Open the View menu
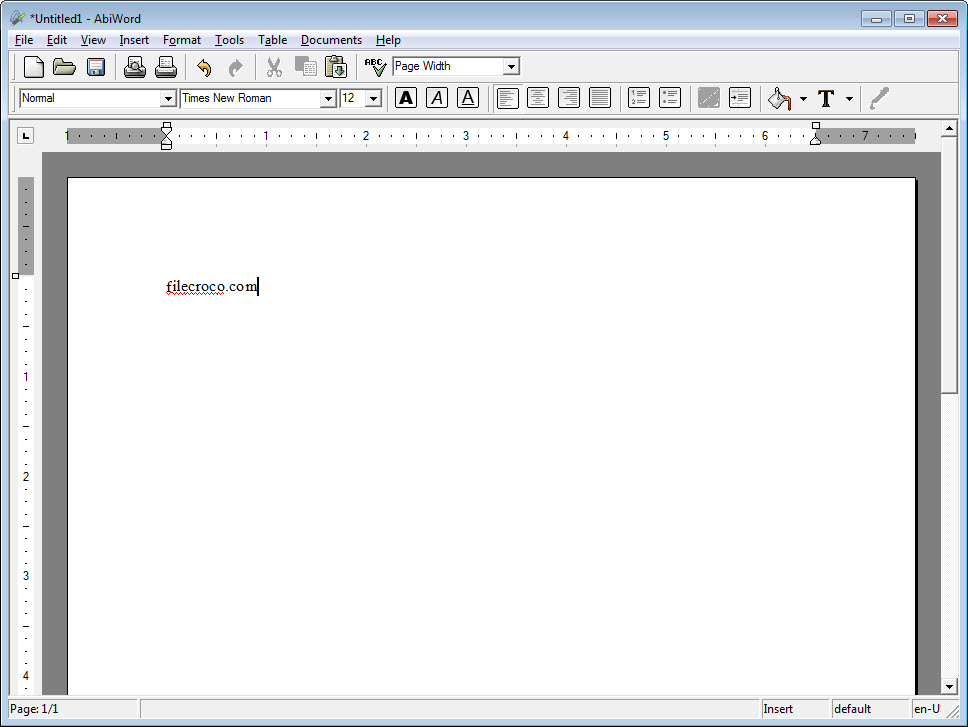This screenshot has height=727, width=968. (x=93, y=40)
